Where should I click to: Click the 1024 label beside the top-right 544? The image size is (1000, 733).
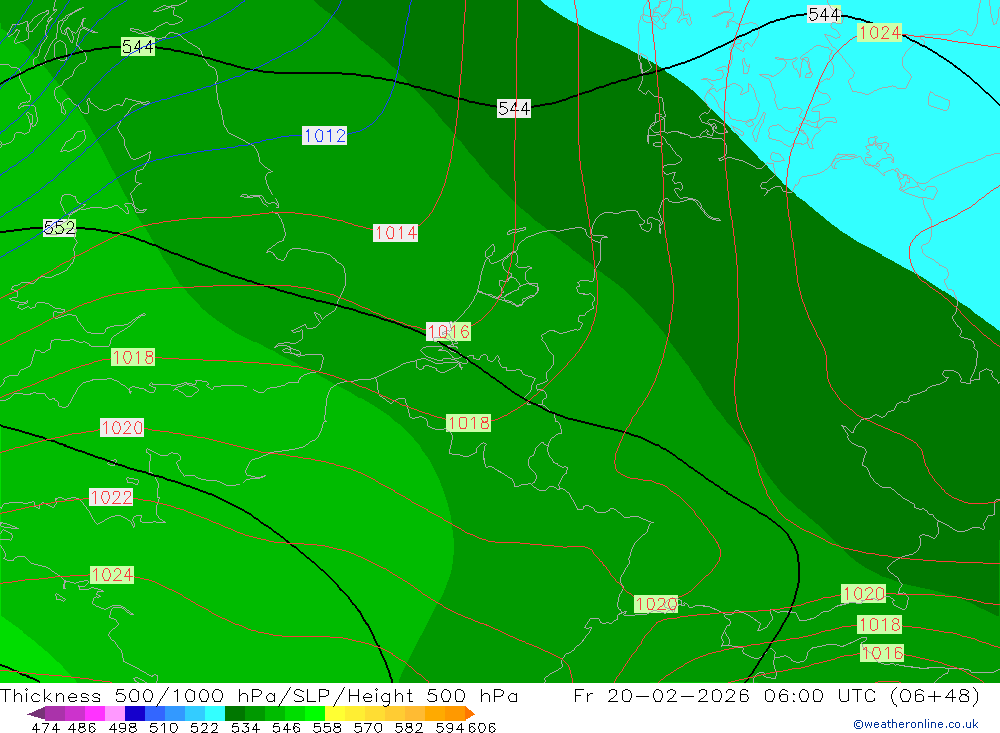pos(879,33)
